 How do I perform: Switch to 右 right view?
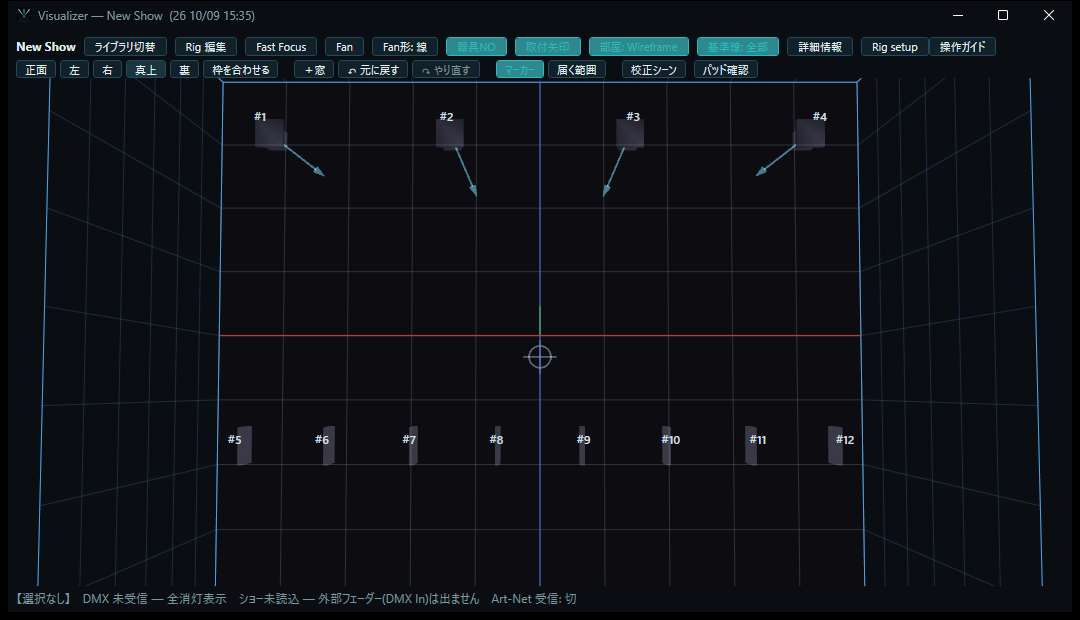pos(107,70)
